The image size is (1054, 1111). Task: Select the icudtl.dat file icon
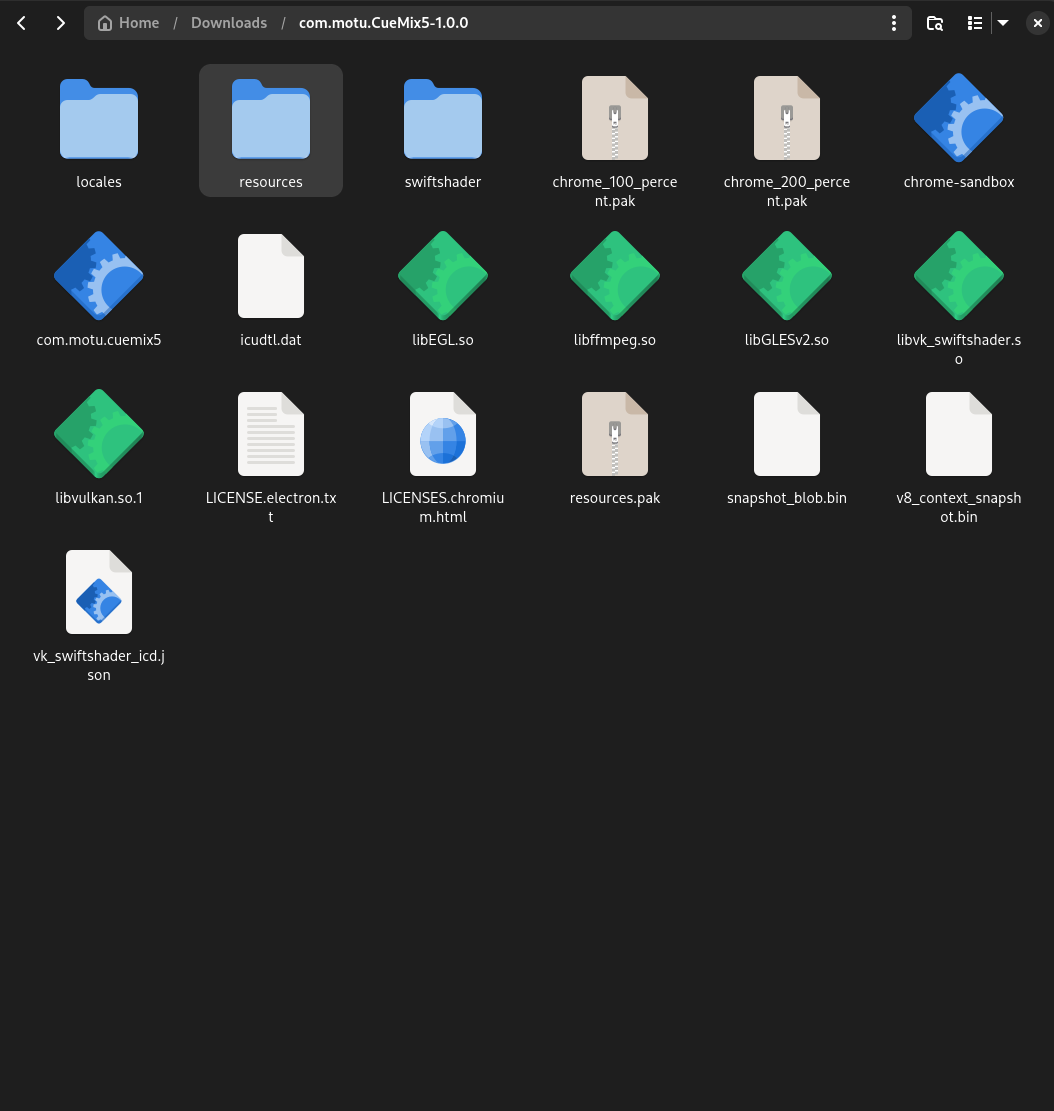coord(271,276)
